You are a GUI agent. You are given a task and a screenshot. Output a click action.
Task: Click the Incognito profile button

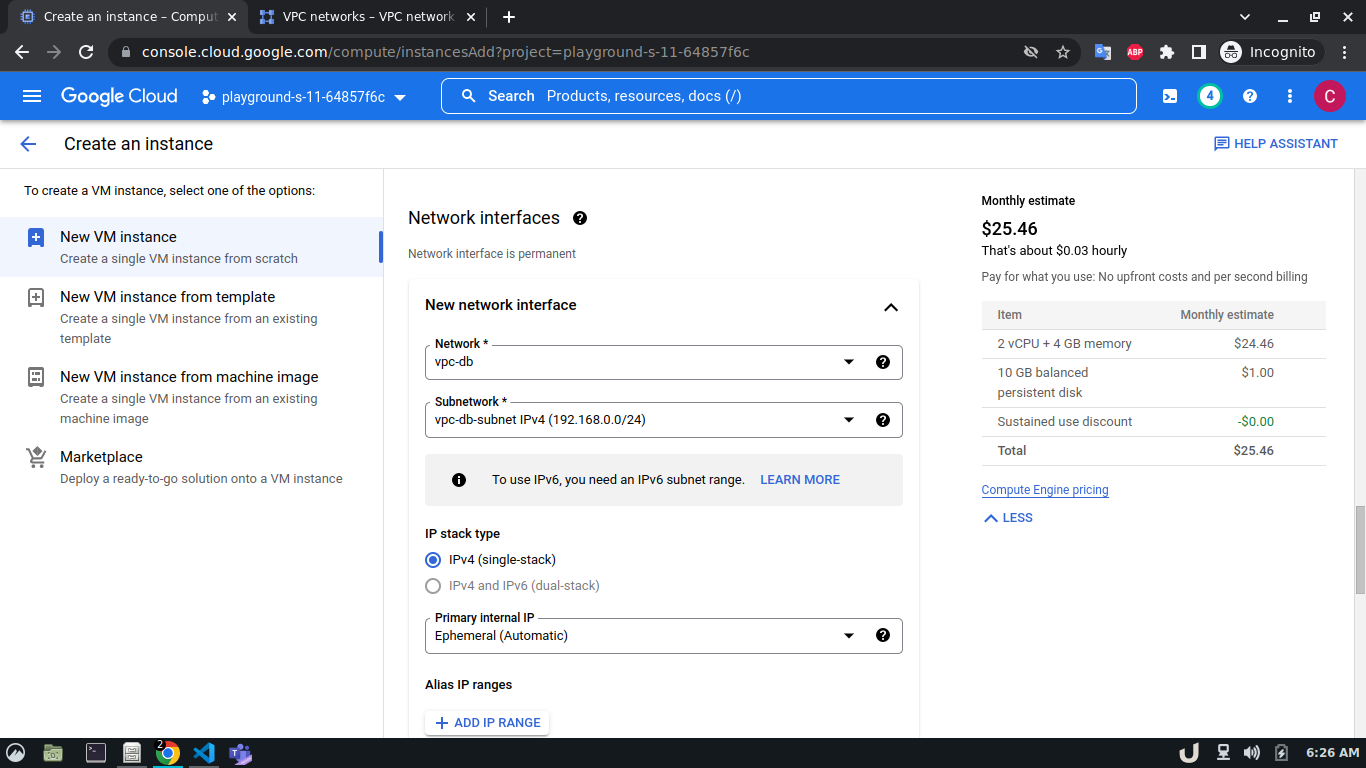pos(1270,52)
